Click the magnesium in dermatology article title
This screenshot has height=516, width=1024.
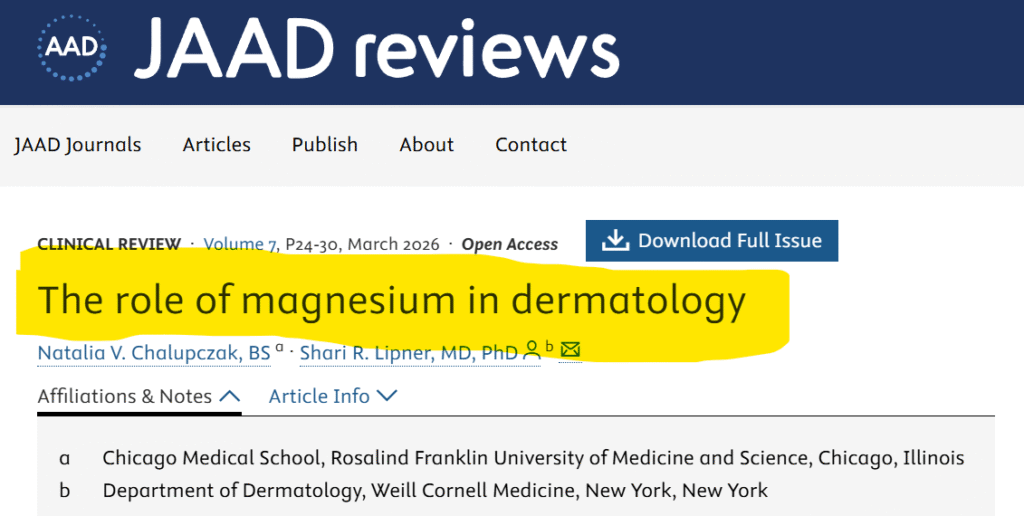[392, 300]
